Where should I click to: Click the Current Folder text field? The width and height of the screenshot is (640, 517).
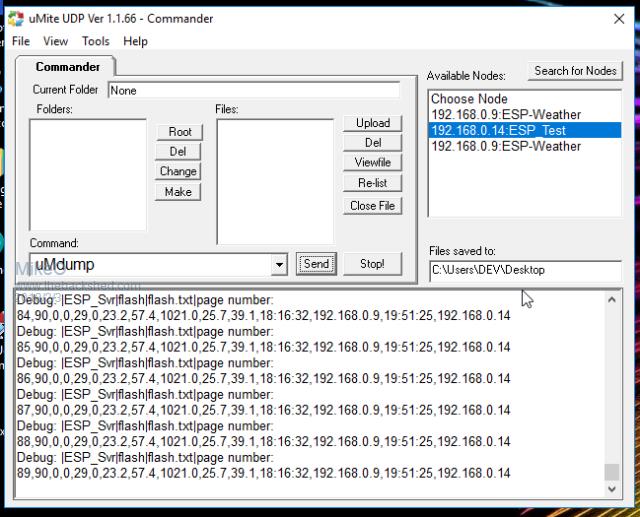point(253,90)
